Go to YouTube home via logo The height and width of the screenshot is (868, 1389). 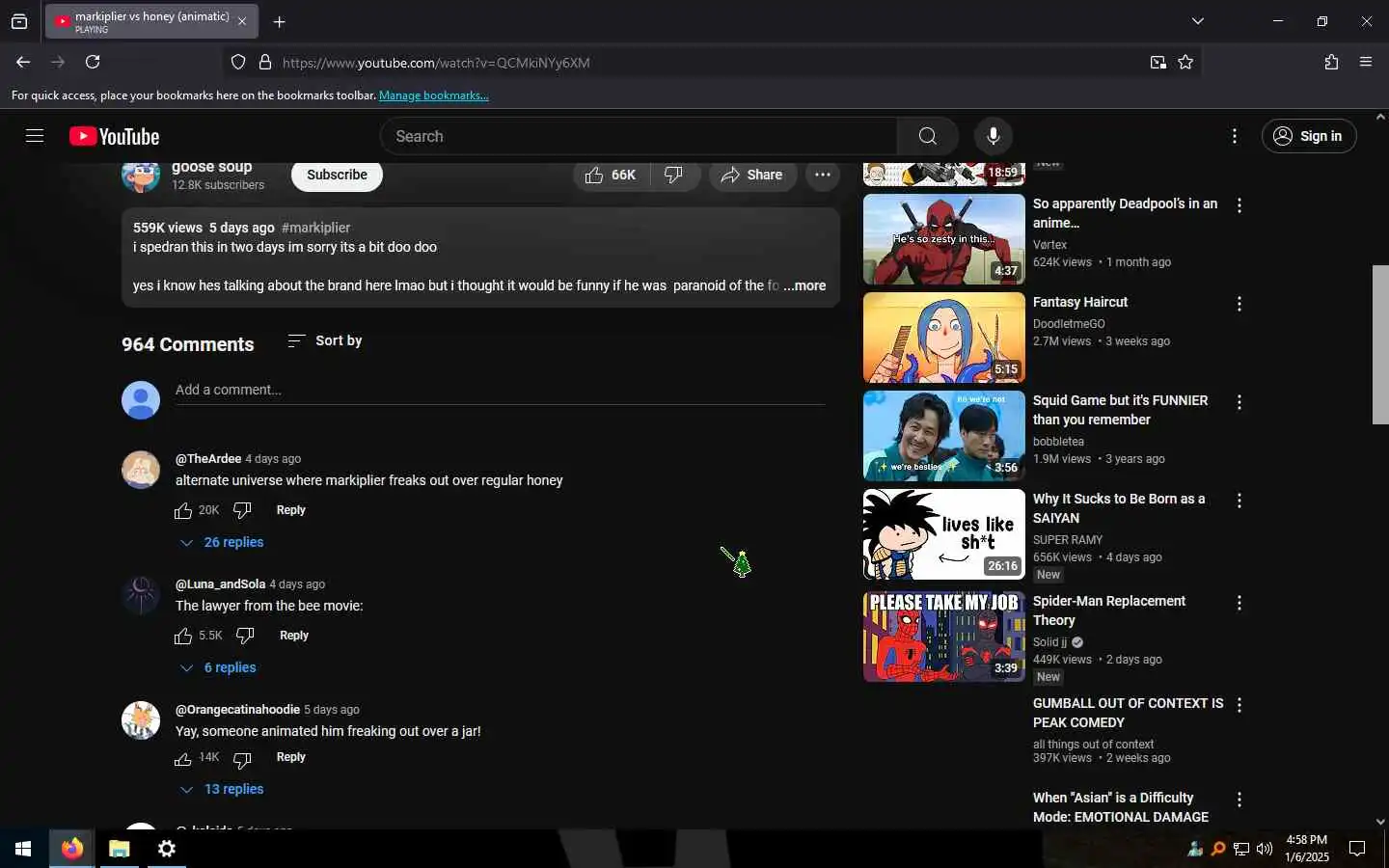coord(114,137)
